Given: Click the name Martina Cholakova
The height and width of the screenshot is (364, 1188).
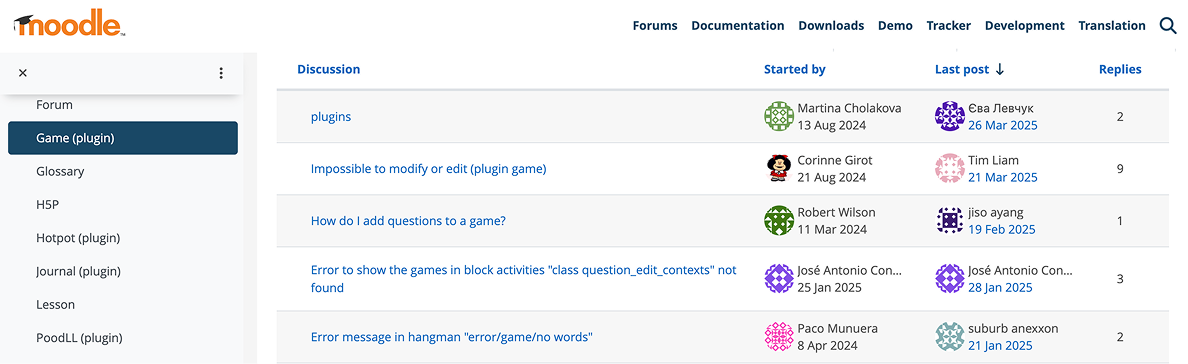Looking at the screenshot, I should click(849, 108).
